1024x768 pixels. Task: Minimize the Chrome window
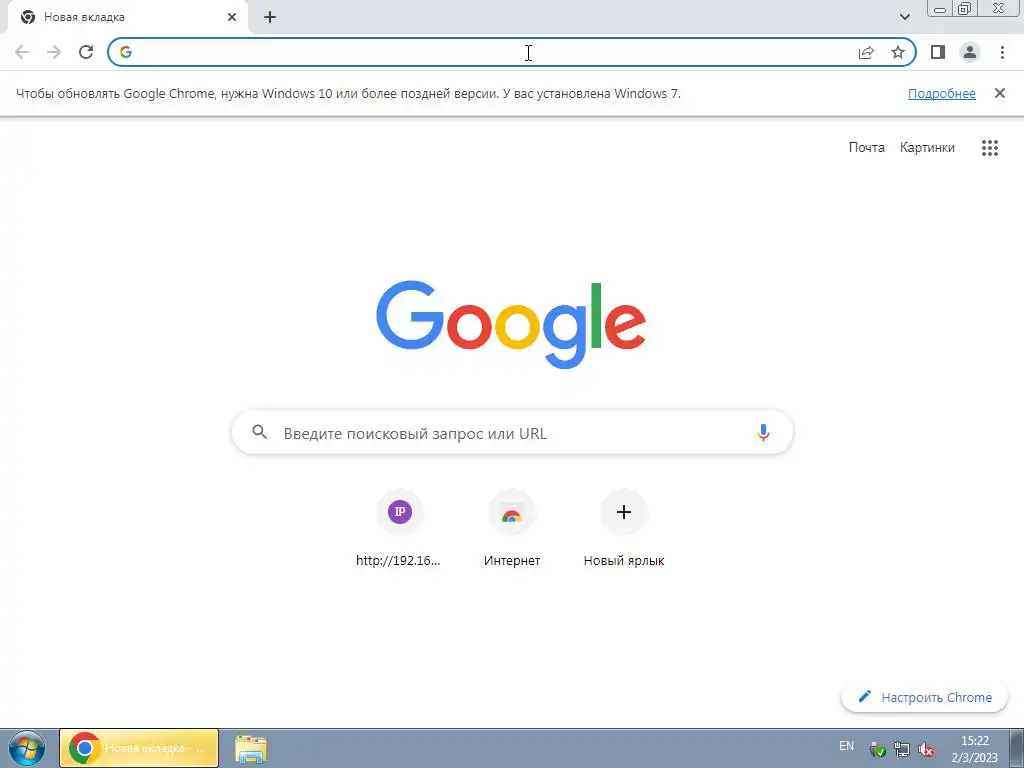tap(940, 9)
